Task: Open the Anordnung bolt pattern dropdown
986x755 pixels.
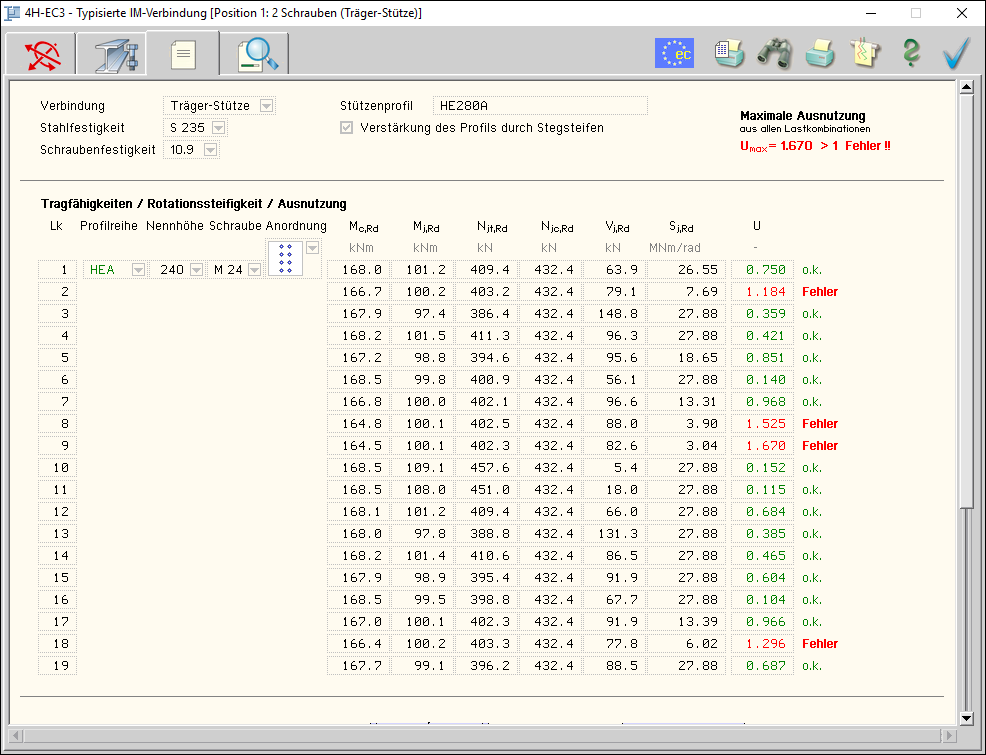Action: [313, 248]
